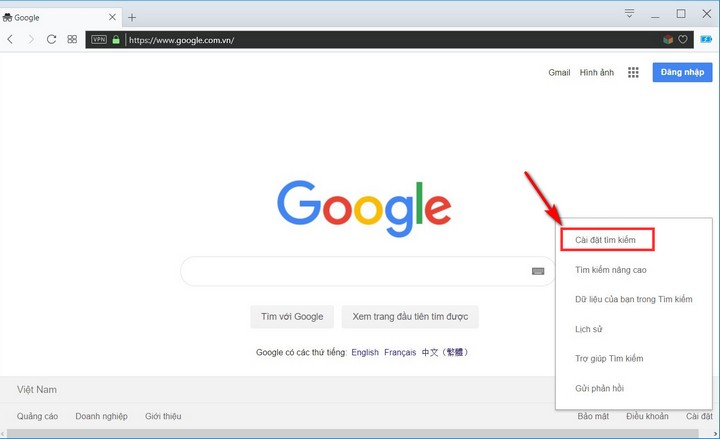Open the Cài đặt footer settings menu

(x=699, y=416)
